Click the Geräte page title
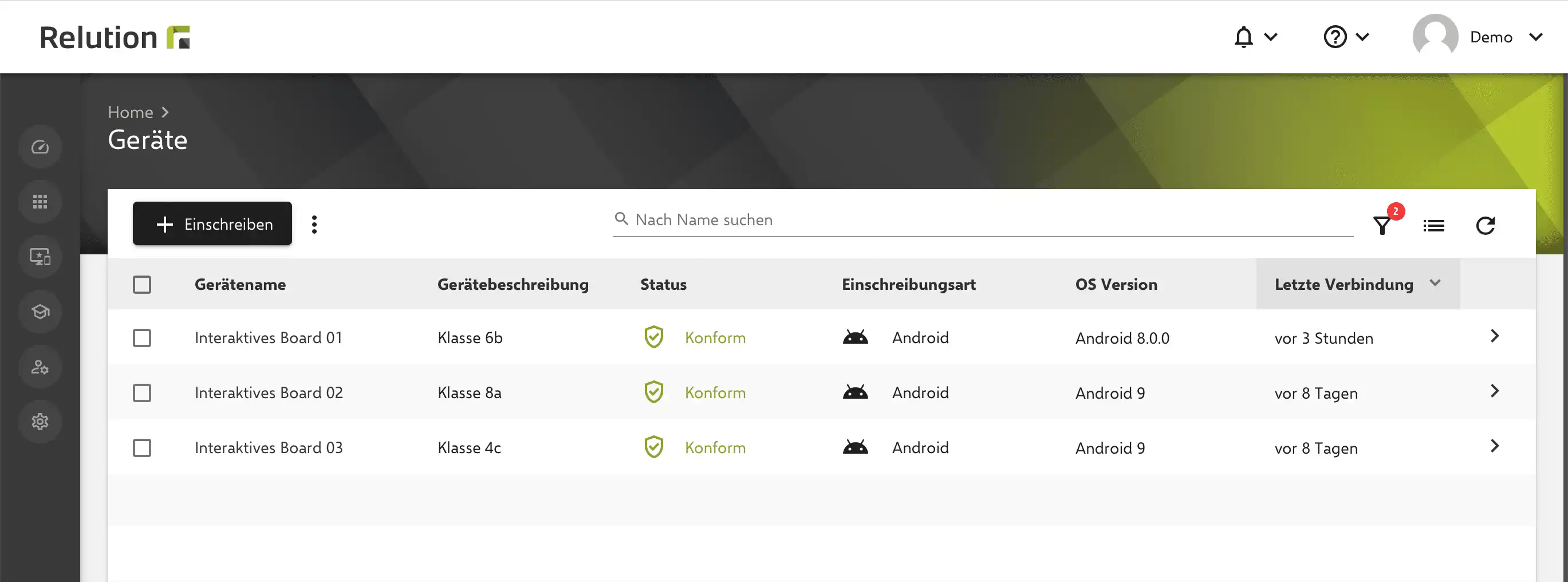This screenshot has width=1568, height=582. (x=147, y=140)
